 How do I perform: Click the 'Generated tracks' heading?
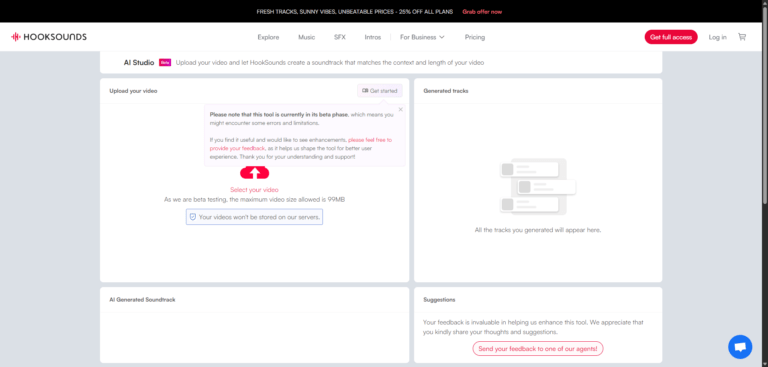[x=446, y=91]
